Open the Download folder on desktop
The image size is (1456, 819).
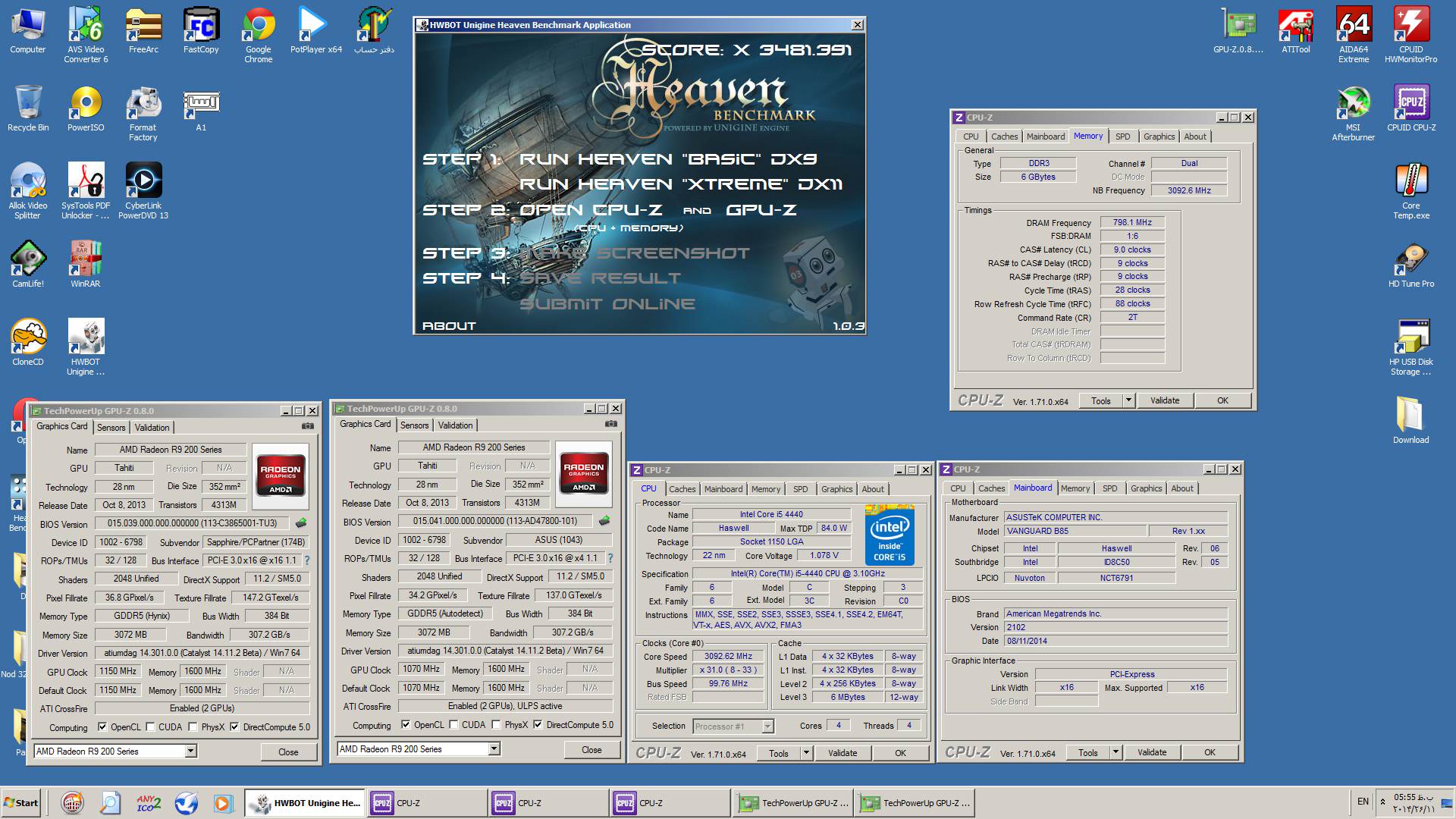pos(1411,420)
